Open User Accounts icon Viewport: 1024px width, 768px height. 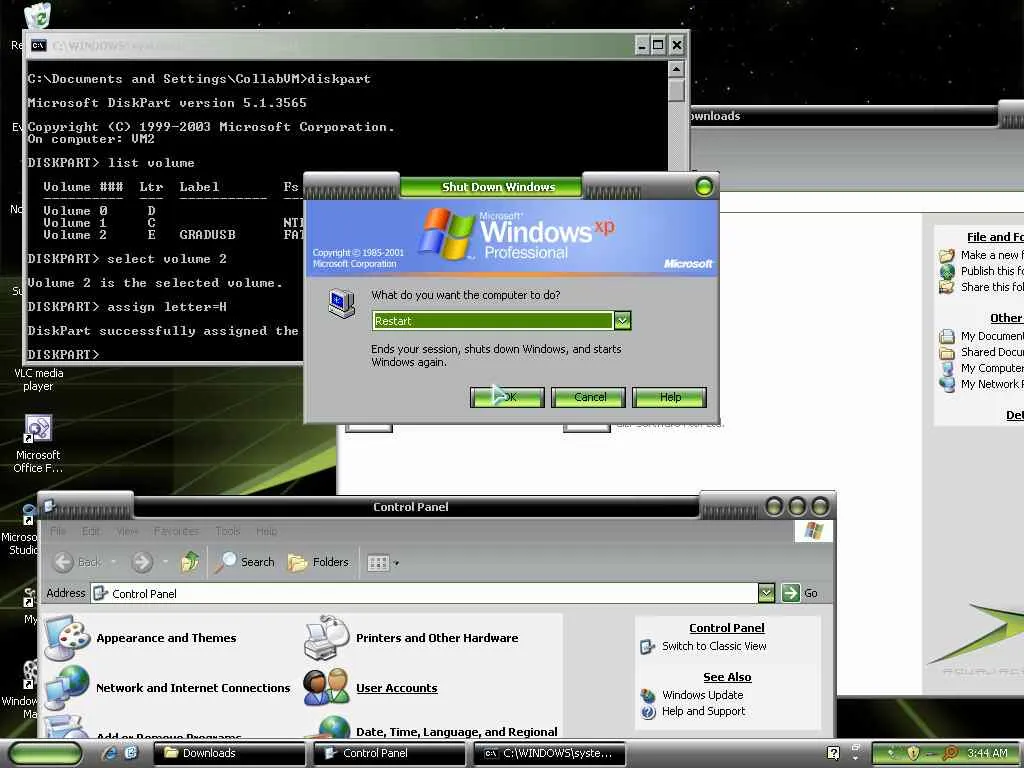[x=327, y=687]
